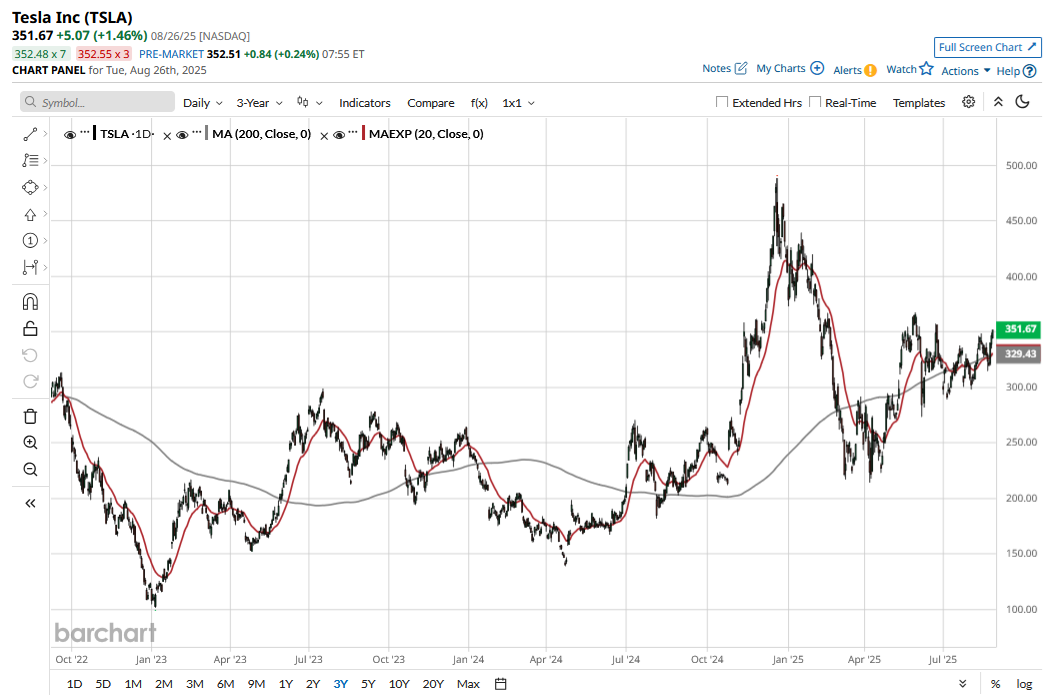Viewport: 1060px width, 698px height.
Task: Open TSLA series more options dots
Action: [85, 130]
